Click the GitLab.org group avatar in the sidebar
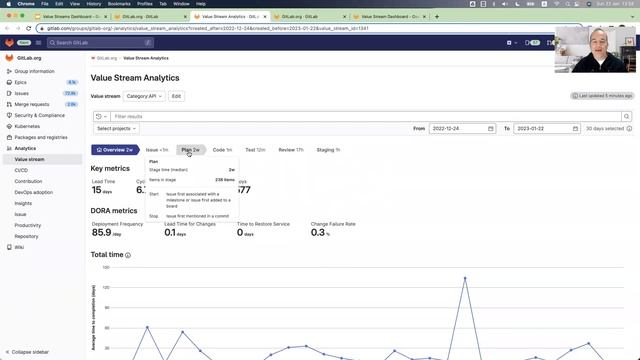This screenshot has height=360, width=640. click(9, 58)
